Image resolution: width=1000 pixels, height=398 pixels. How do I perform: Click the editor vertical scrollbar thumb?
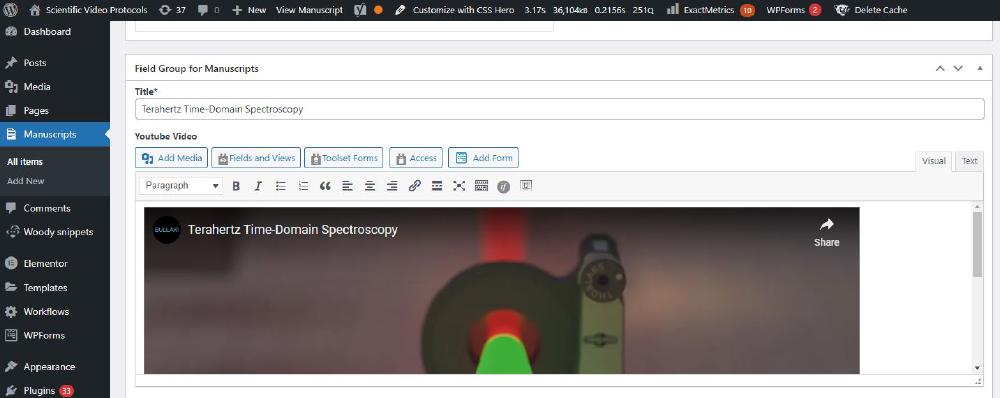pos(977,244)
